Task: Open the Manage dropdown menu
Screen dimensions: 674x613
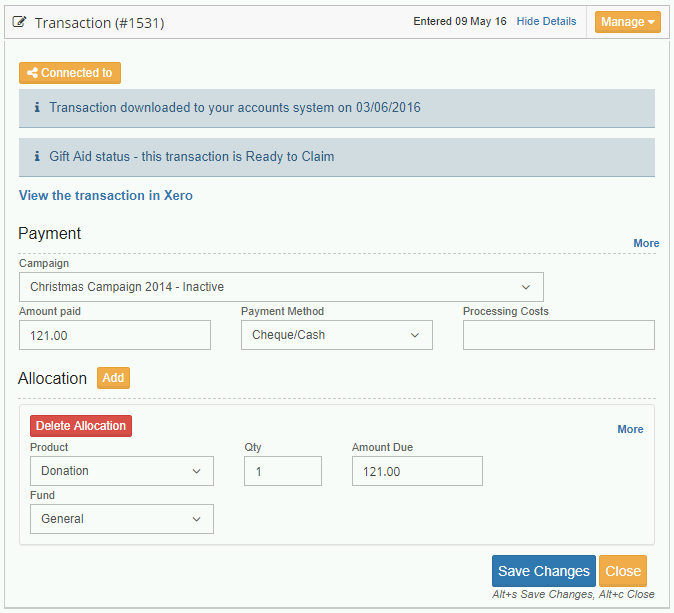Action: (628, 22)
